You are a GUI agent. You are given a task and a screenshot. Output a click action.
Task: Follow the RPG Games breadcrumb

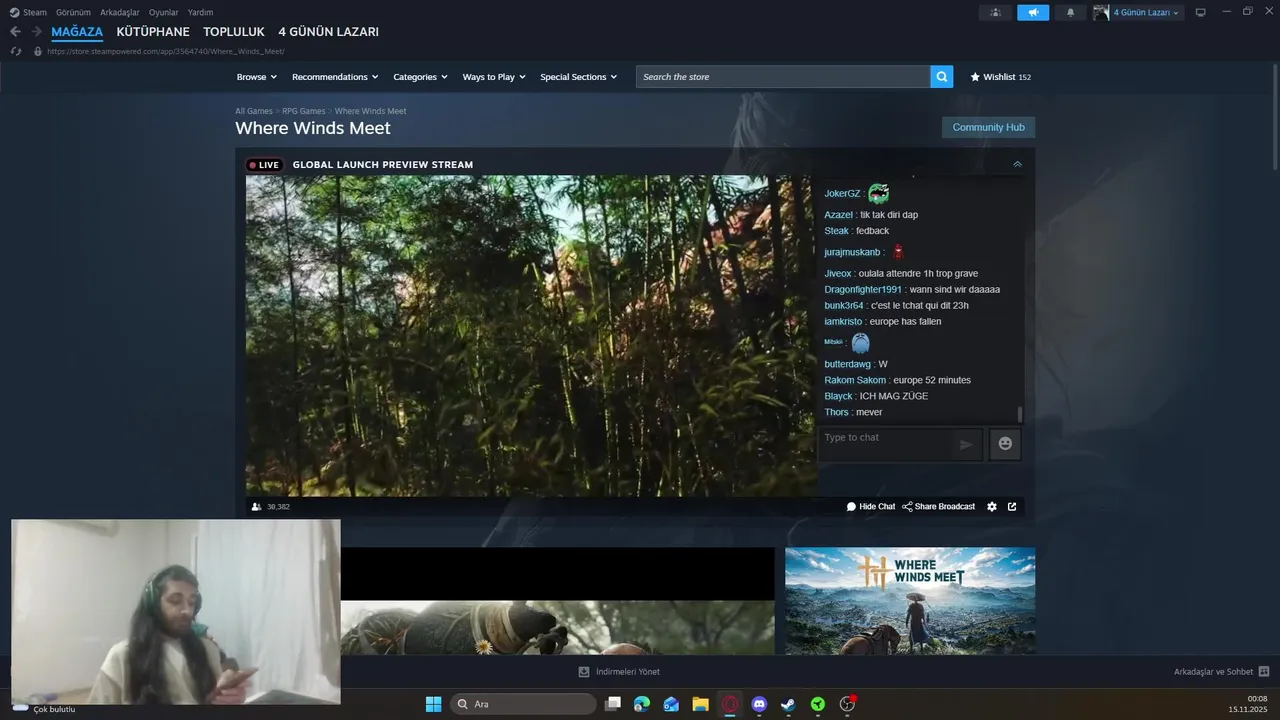click(304, 111)
